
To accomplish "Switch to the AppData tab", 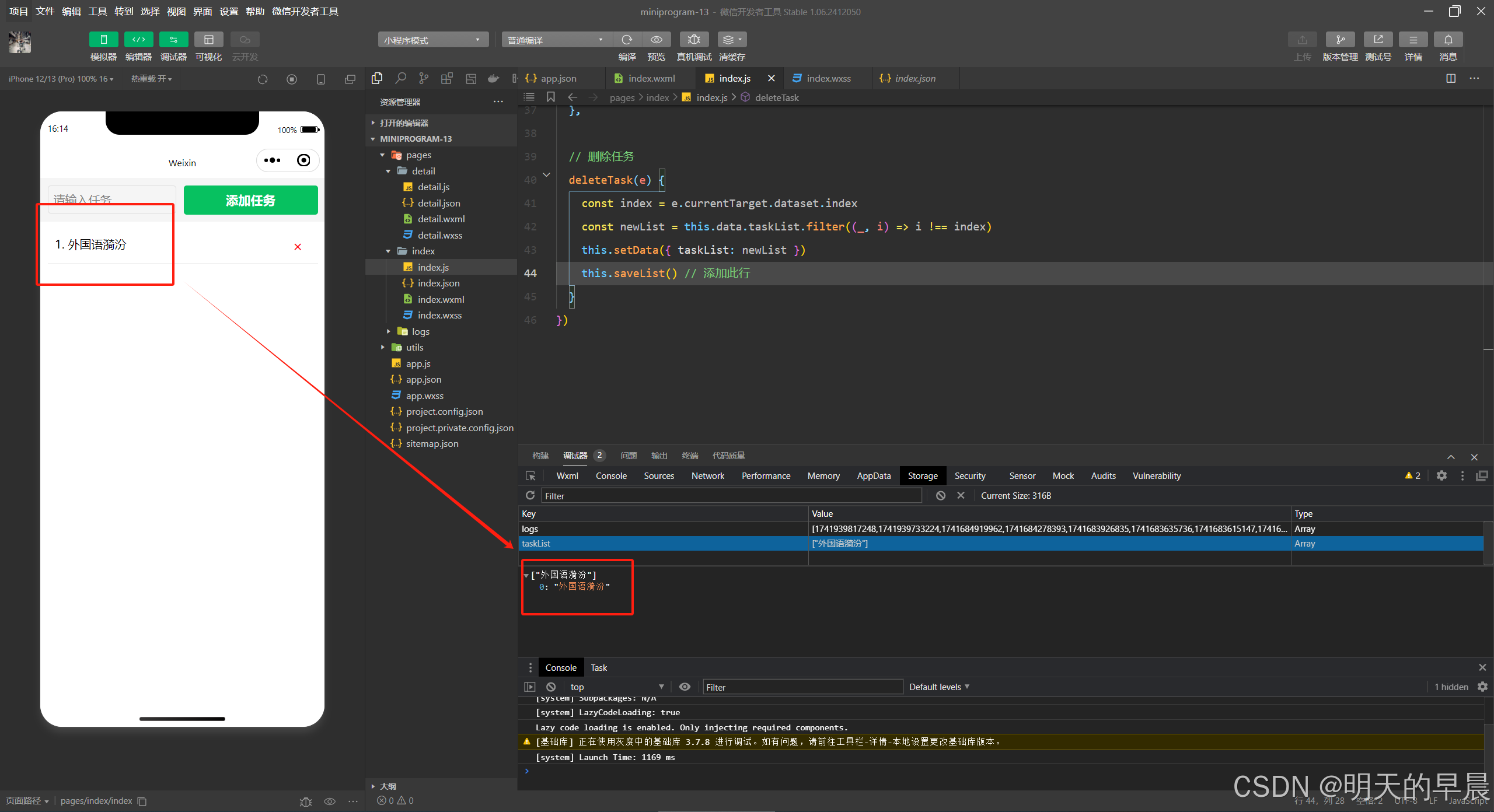I will click(874, 475).
